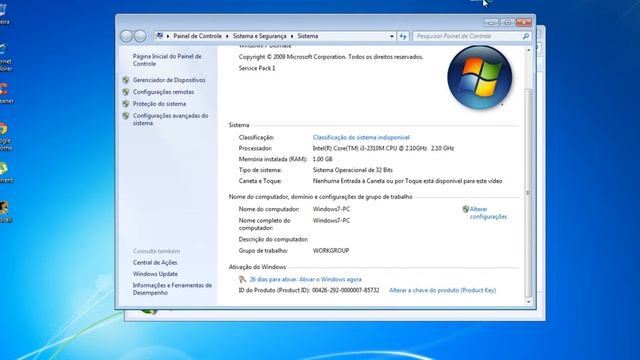The width and height of the screenshot is (640, 360).
Task: Click Alterar configurações link
Action: click(488, 213)
